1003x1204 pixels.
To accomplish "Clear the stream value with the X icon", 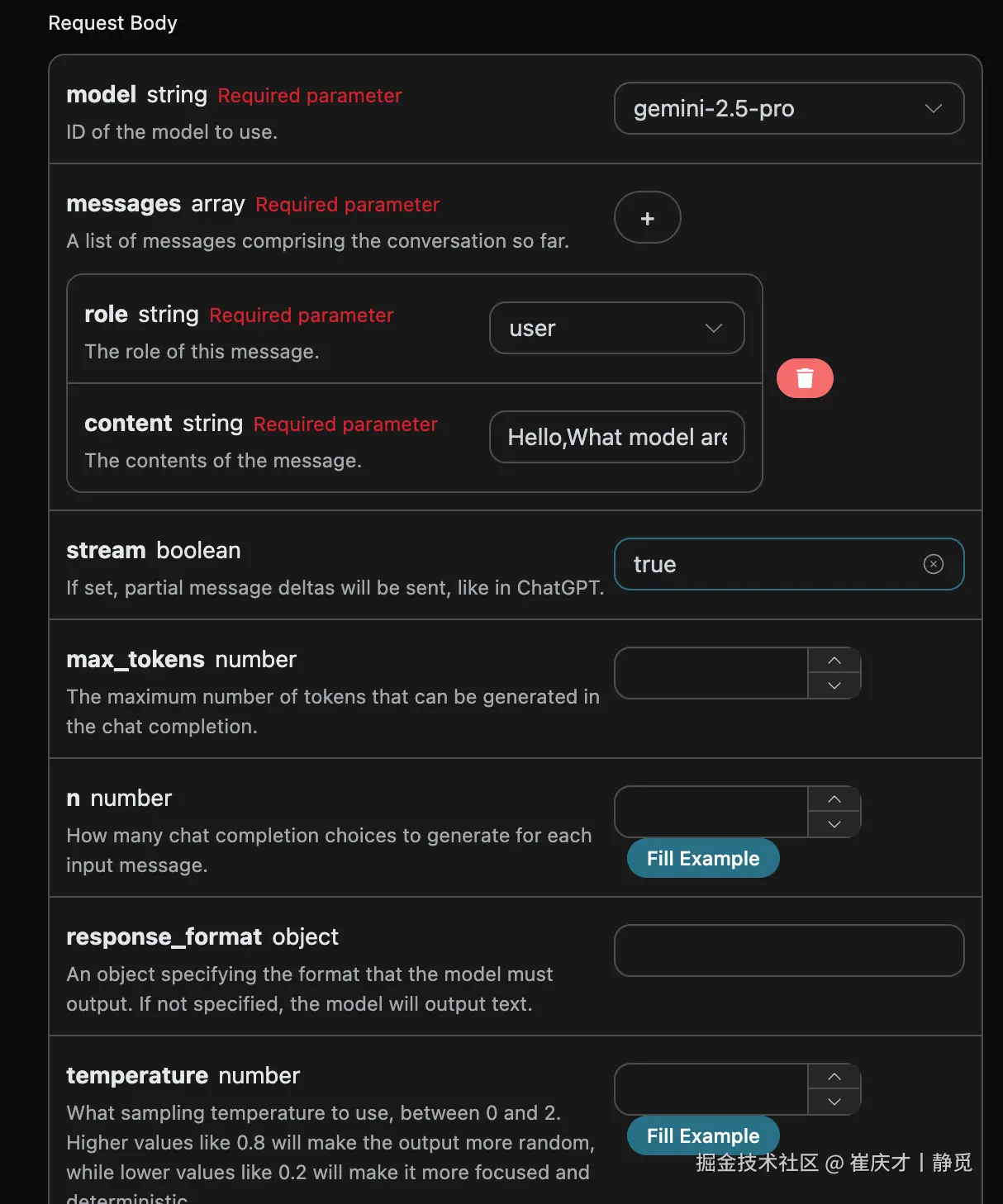I will coord(933,564).
